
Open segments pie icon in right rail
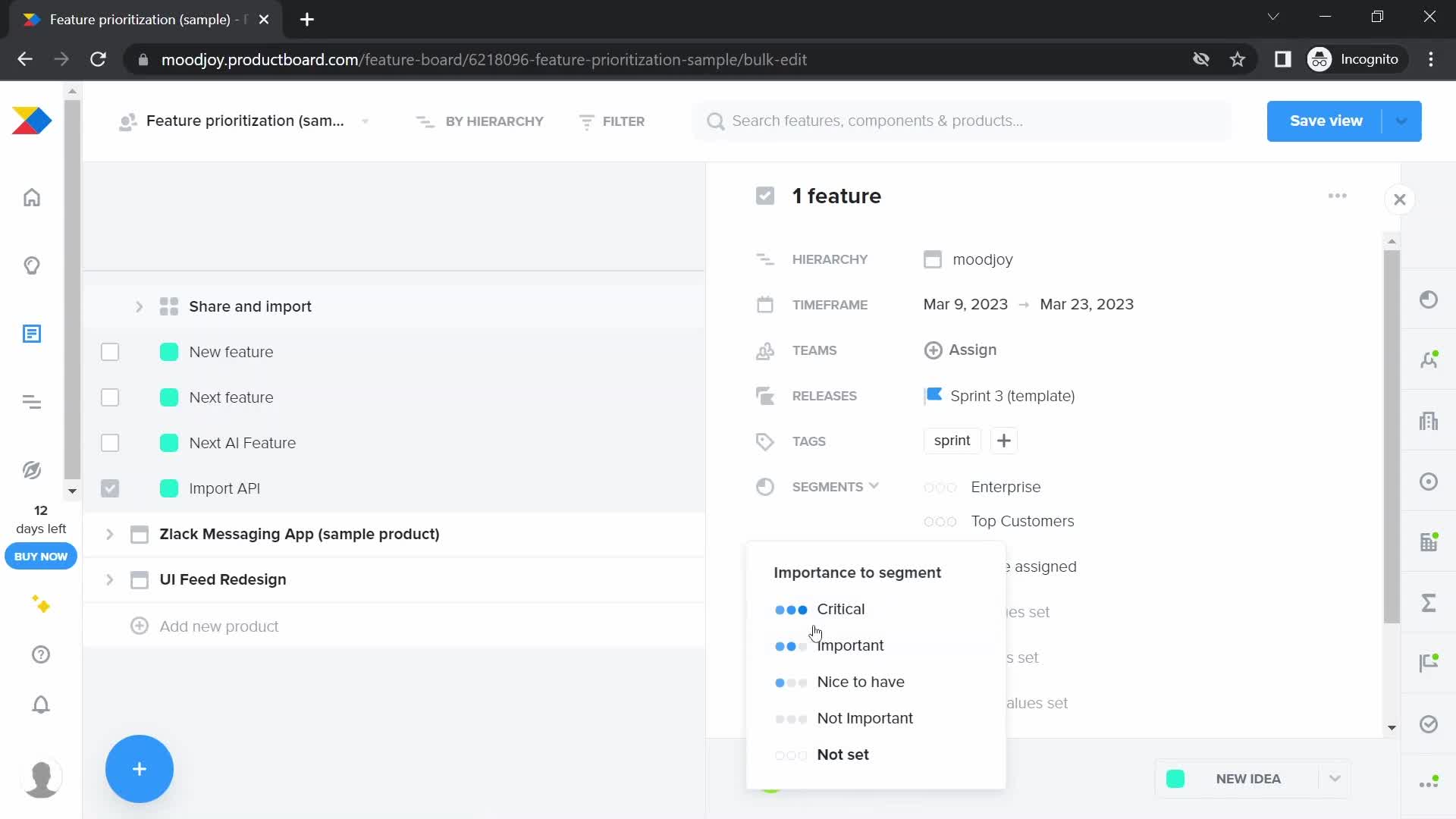(x=1429, y=300)
